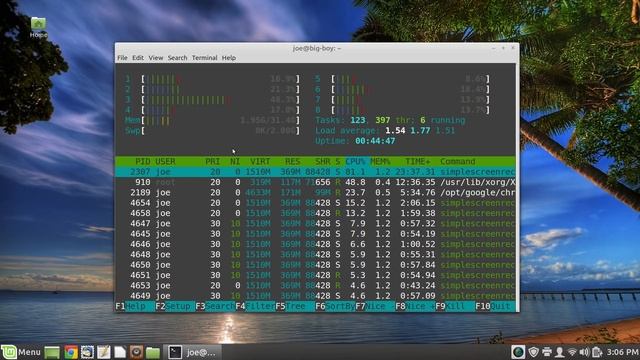Image resolution: width=640 pixels, height=360 pixels.
Task: Open the terminal Help menu
Action: pyautogui.click(x=229, y=58)
